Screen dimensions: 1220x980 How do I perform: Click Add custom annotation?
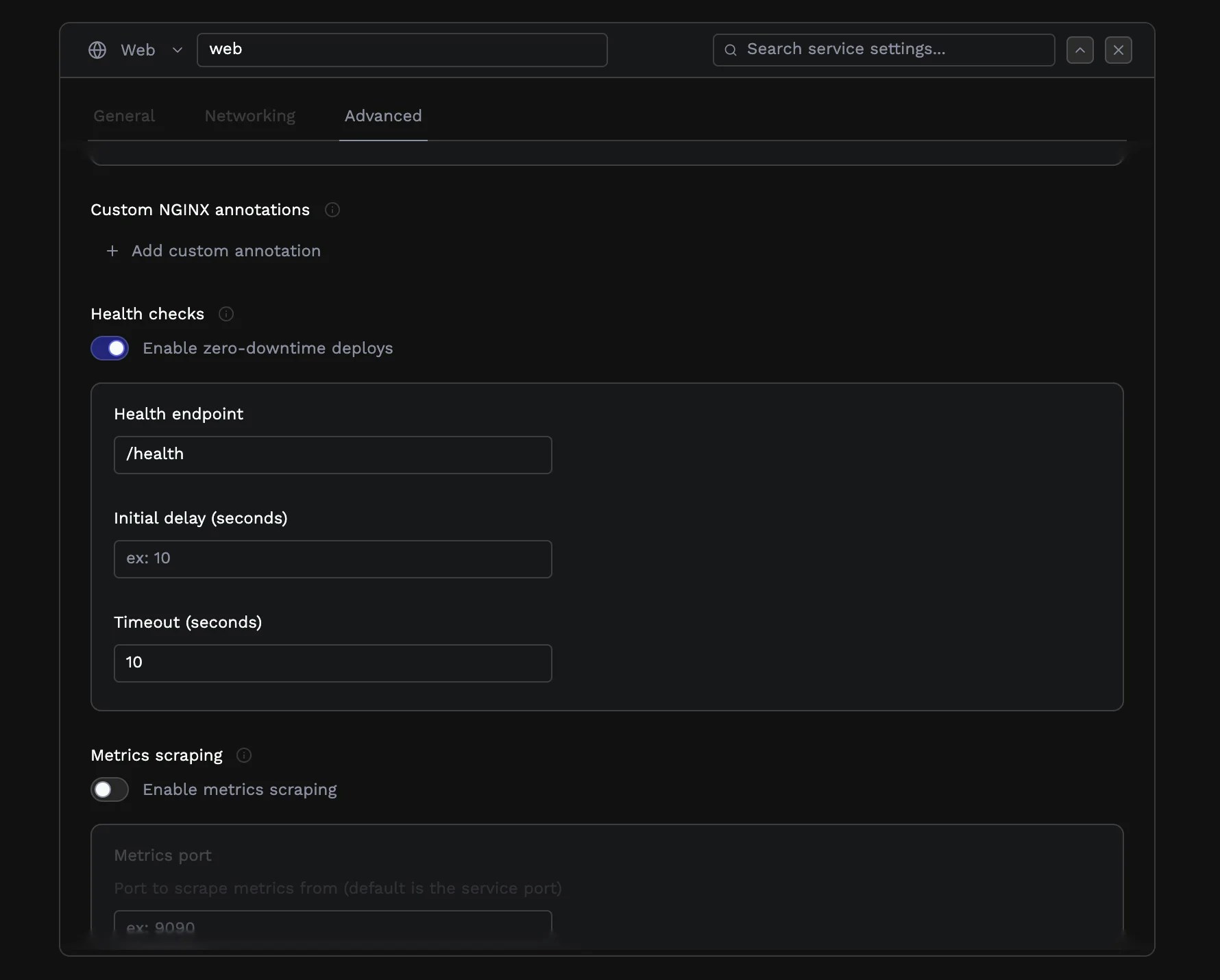coord(227,252)
